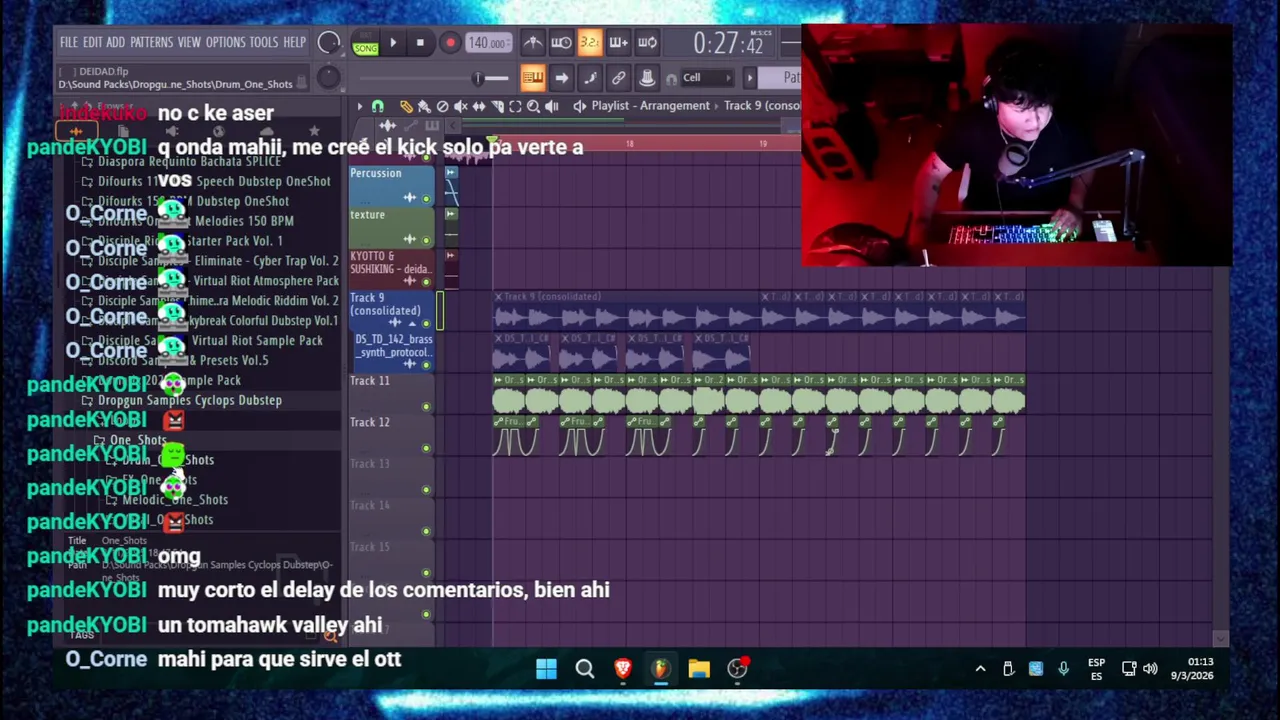Open the Cell snap dropdown

(x=706, y=78)
